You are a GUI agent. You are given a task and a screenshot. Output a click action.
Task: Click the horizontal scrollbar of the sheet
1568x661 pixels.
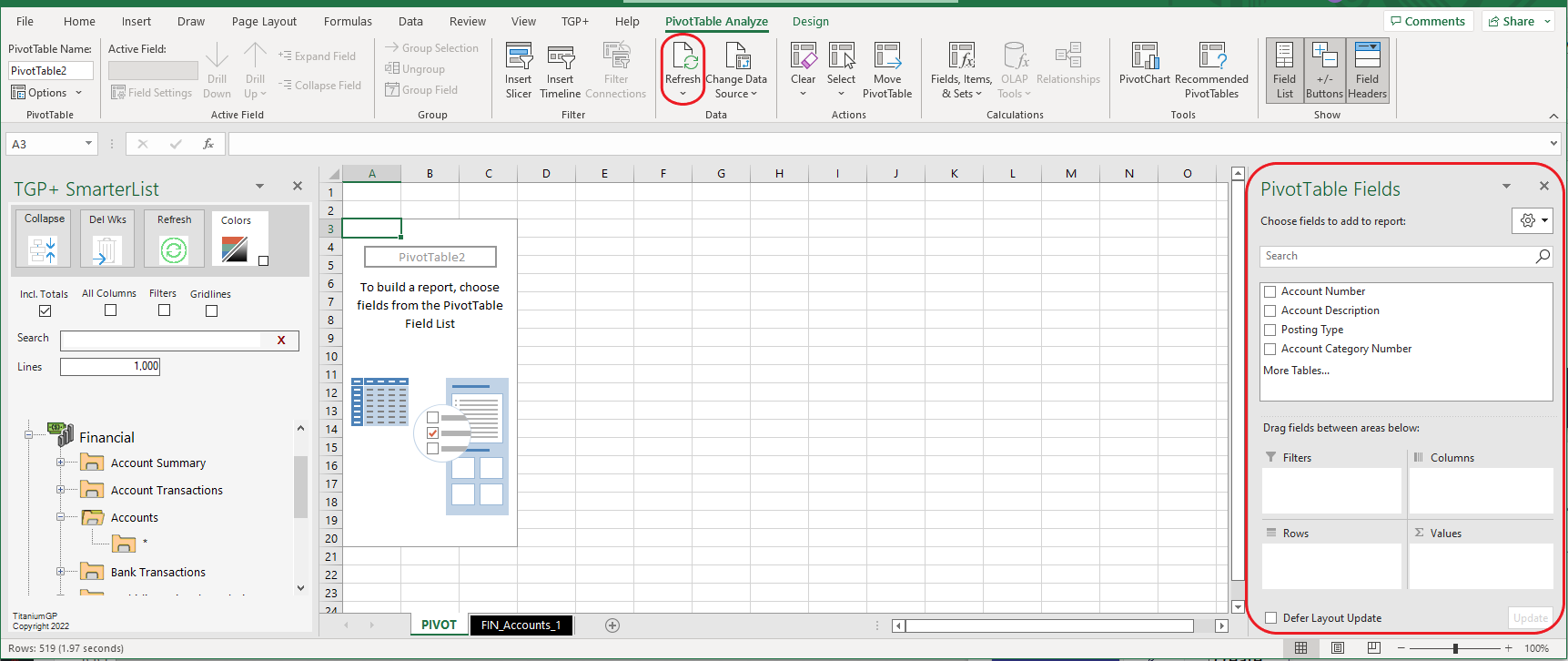(1049, 625)
